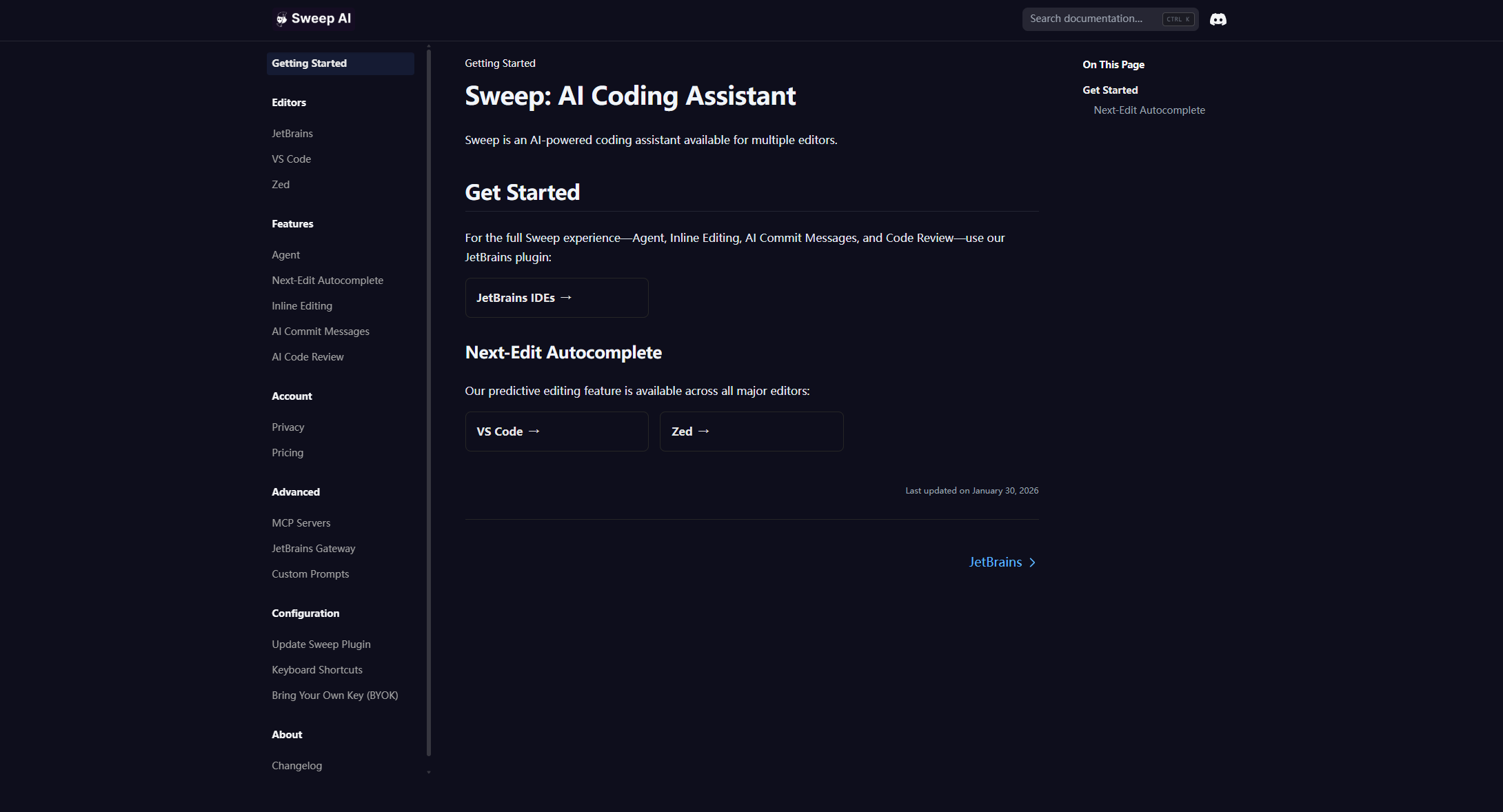Click the Account sidebar section header
1503x812 pixels.
292,396
